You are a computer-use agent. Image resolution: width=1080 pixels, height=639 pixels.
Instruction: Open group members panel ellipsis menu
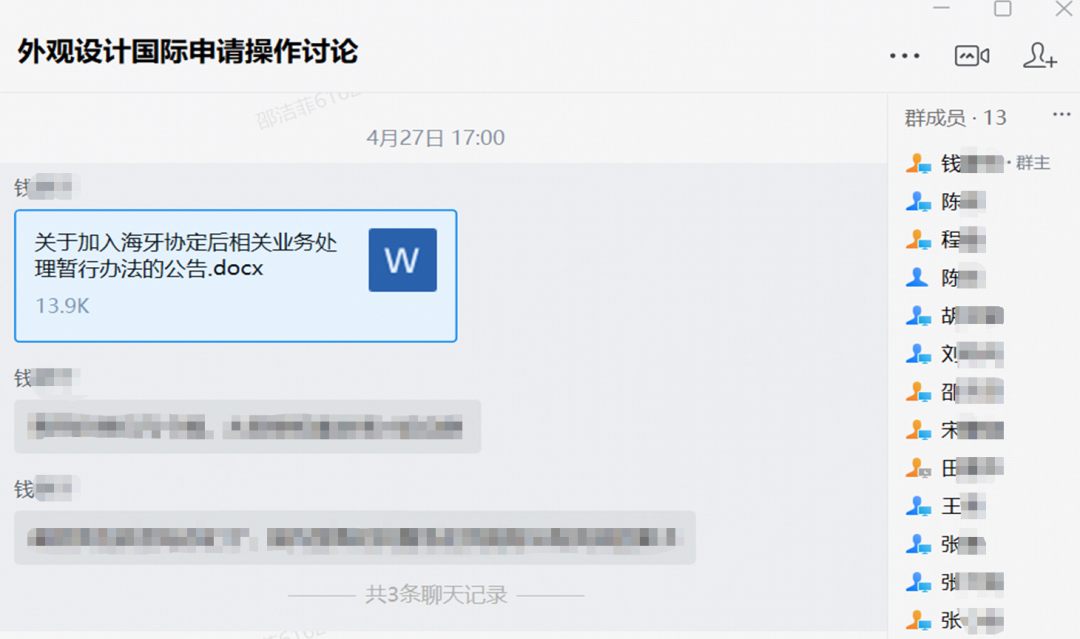[1061, 114]
